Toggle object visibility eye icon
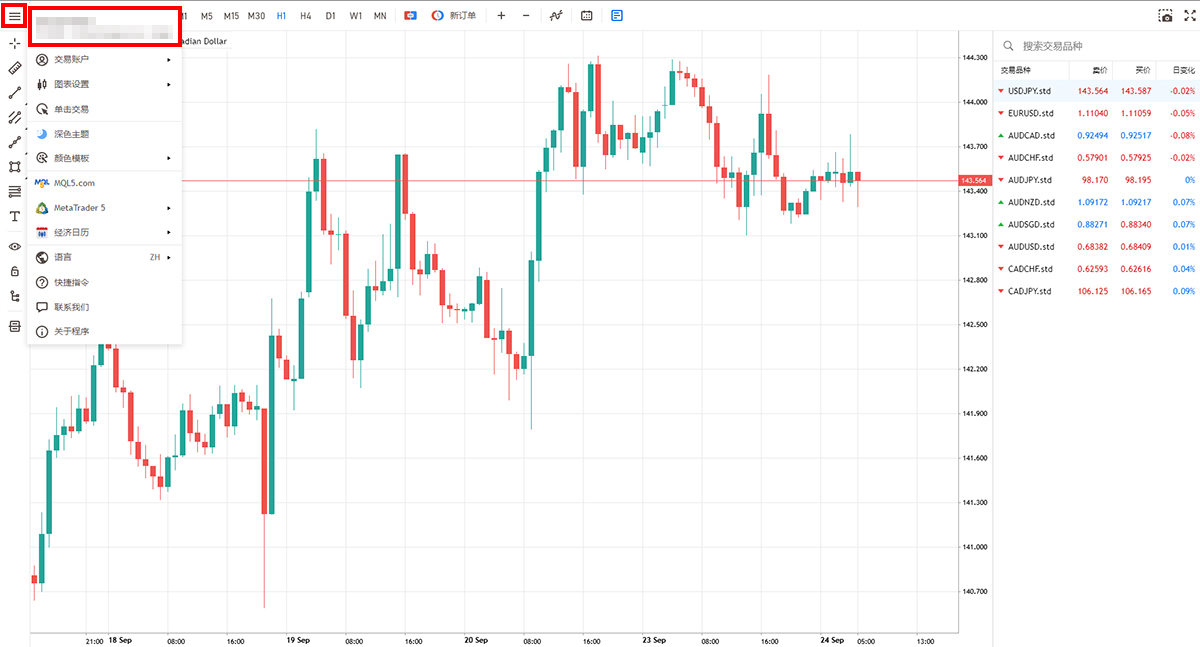The width and height of the screenshot is (1200, 647). (14, 246)
